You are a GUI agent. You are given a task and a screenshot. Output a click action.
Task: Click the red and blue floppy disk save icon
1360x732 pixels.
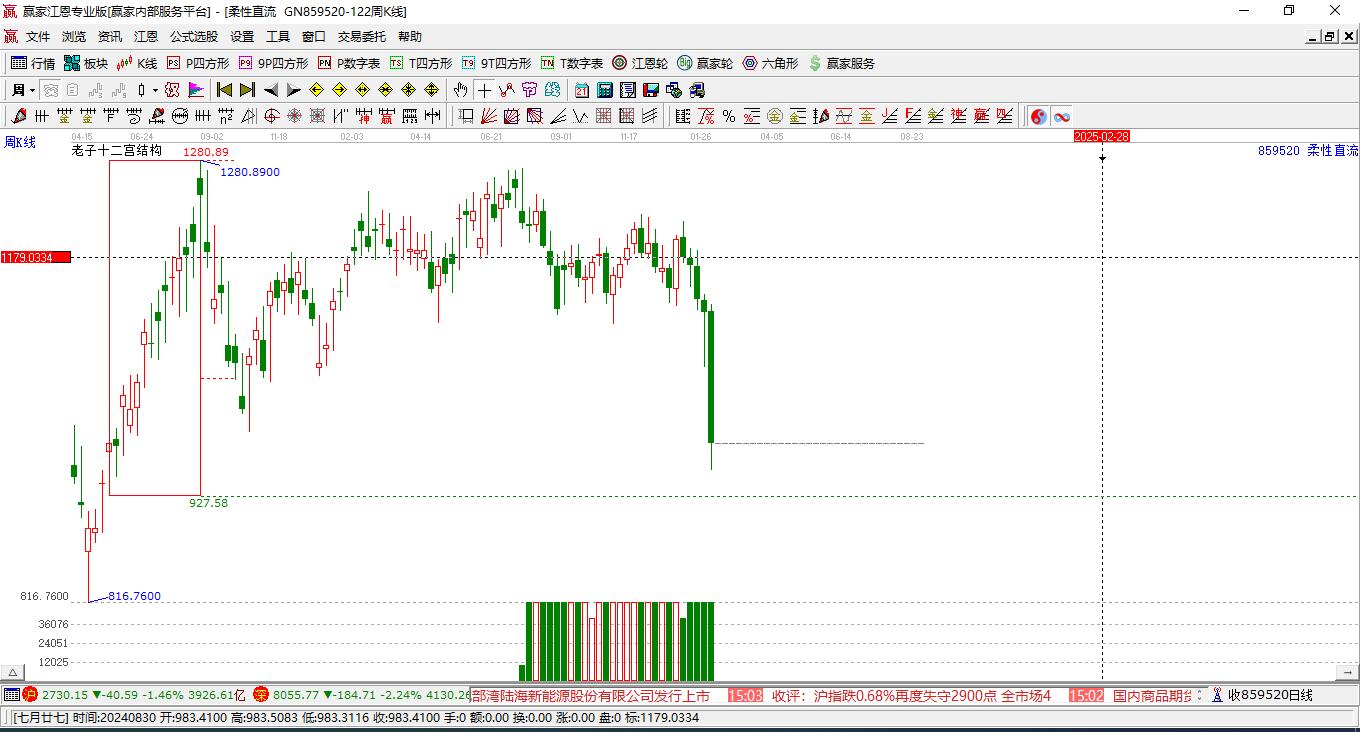coord(651,90)
